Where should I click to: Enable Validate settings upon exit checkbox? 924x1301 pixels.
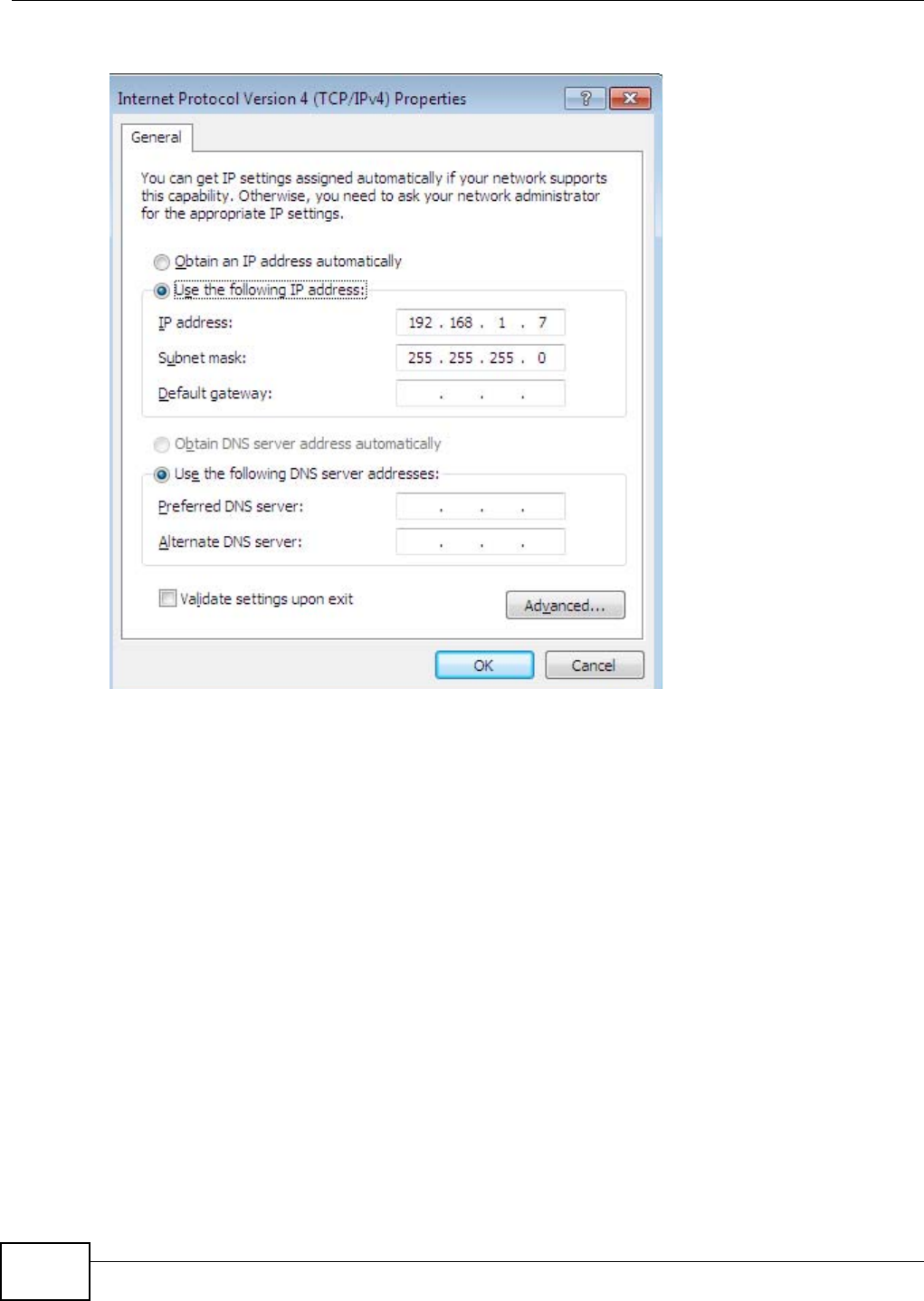(167, 598)
